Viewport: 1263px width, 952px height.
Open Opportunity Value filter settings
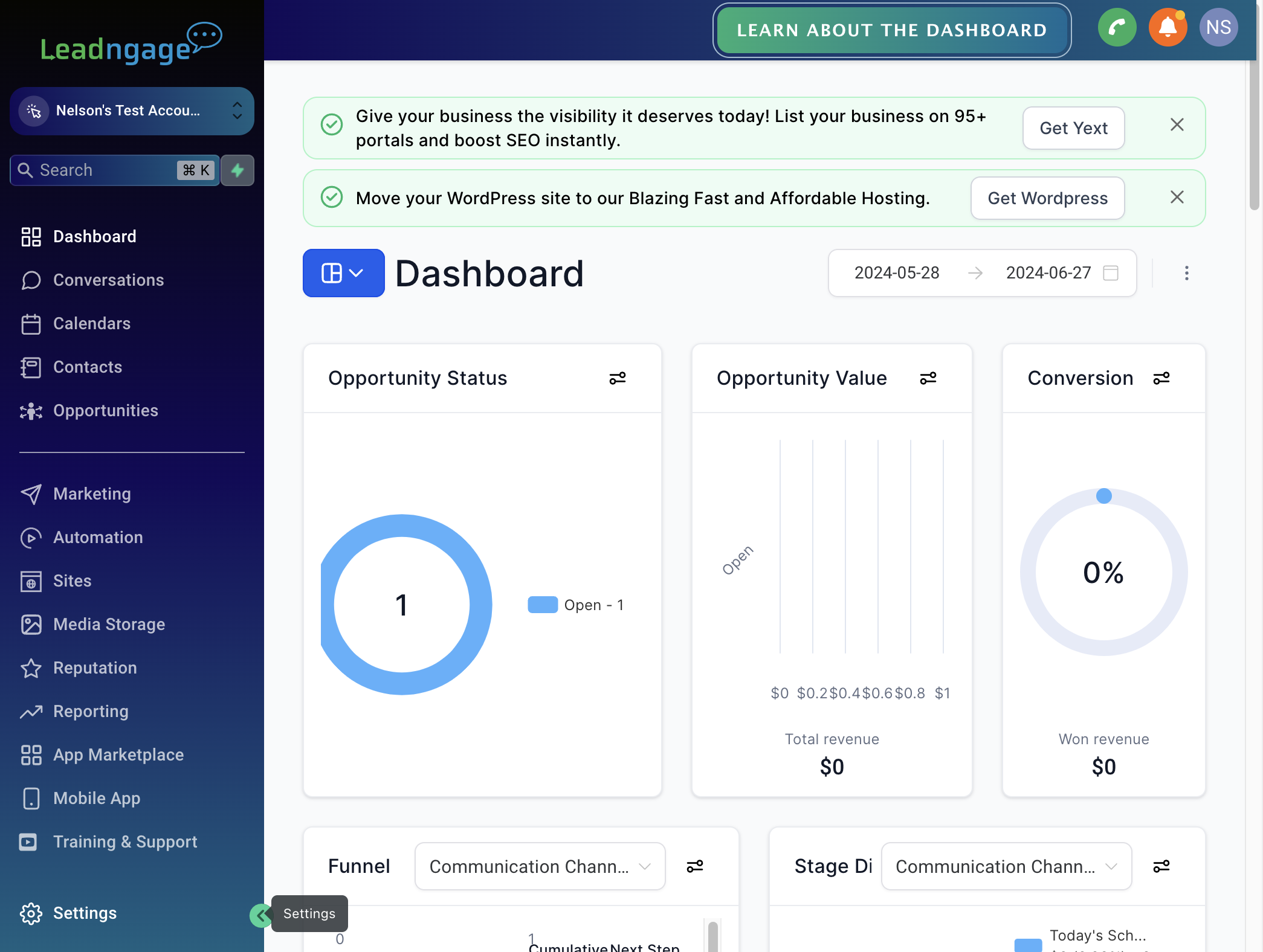(928, 378)
